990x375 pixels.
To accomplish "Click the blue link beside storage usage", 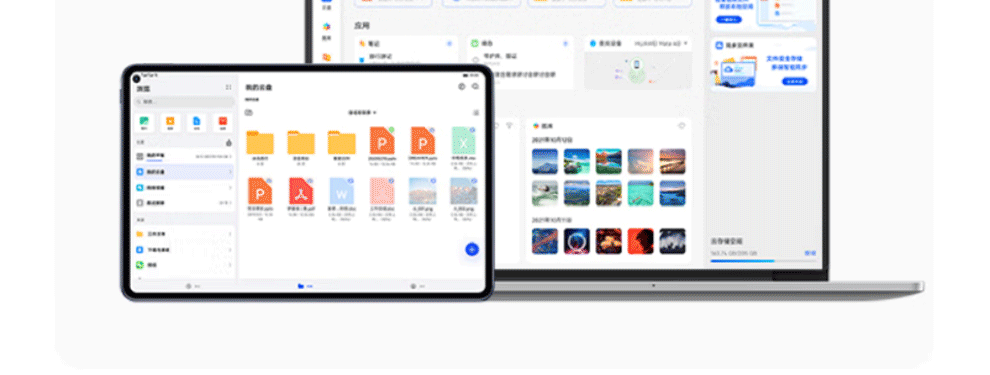I will click(810, 253).
